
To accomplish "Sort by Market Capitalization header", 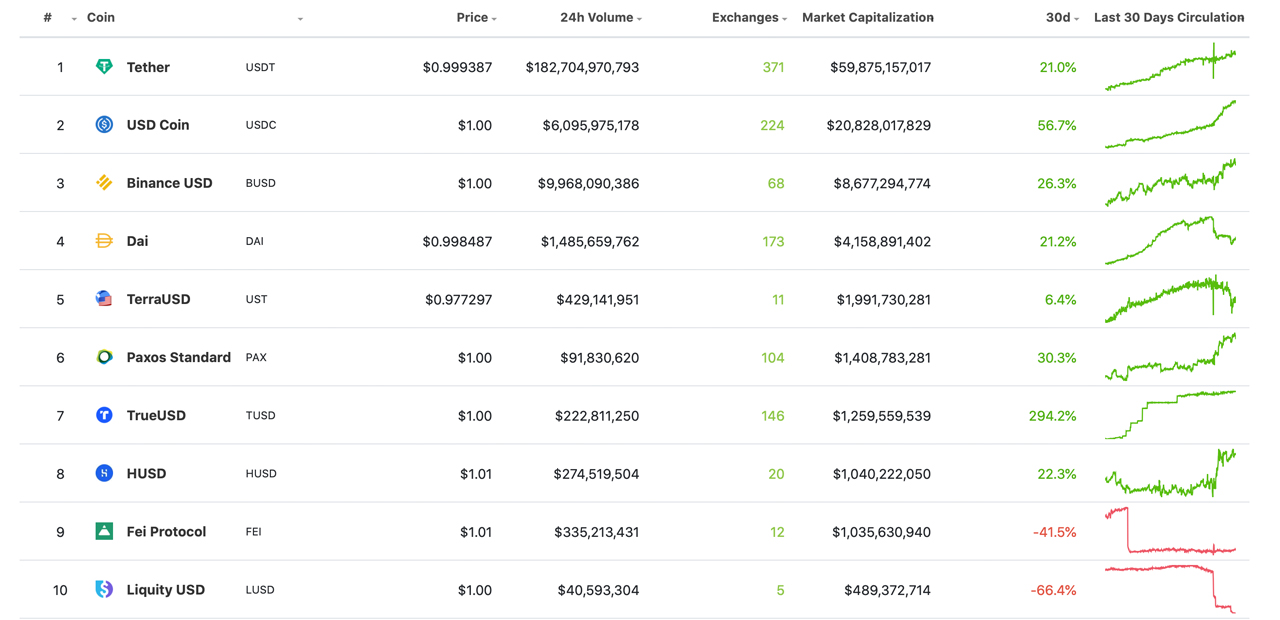I will coord(868,18).
